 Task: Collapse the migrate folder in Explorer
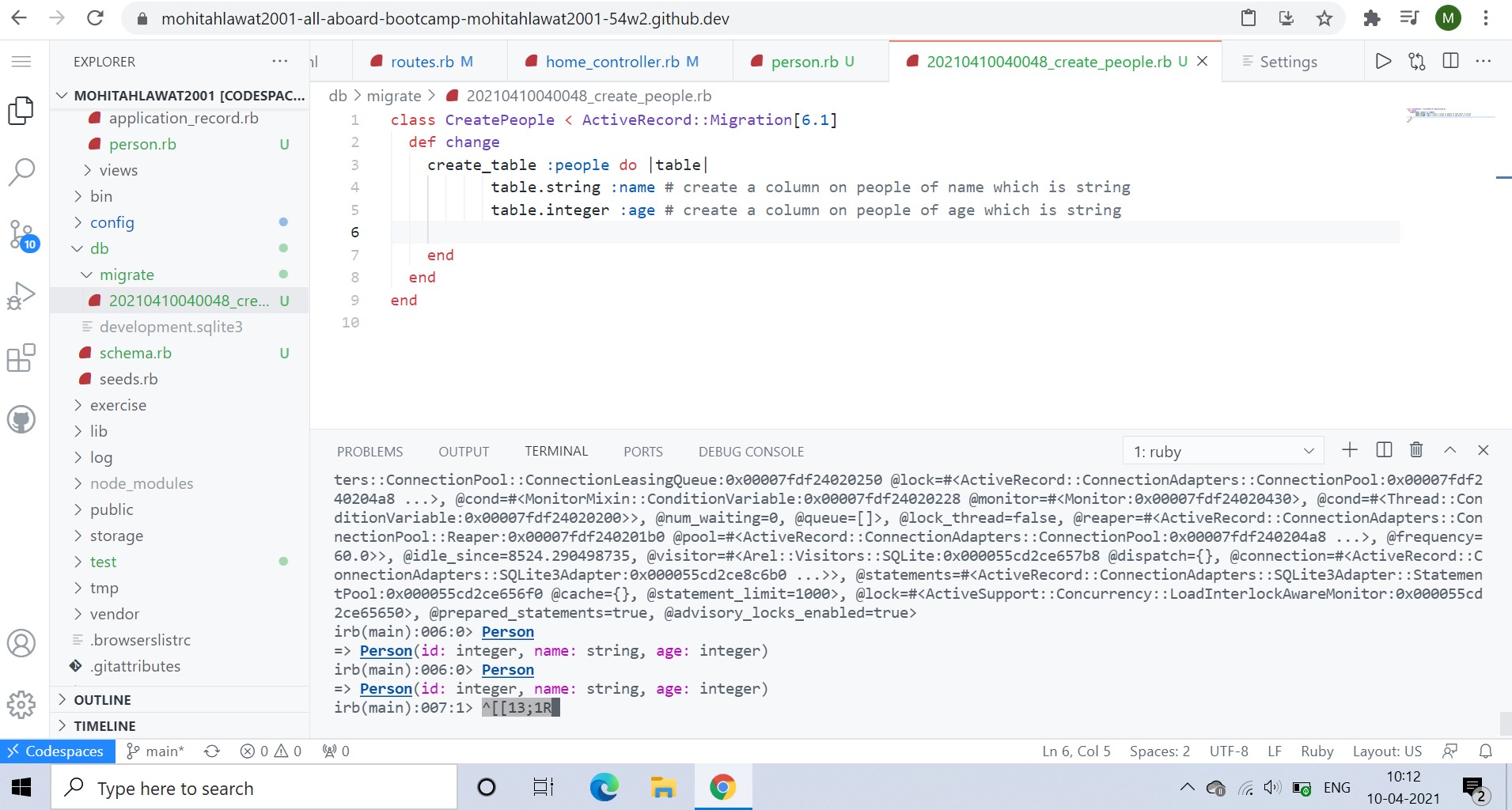coord(87,274)
